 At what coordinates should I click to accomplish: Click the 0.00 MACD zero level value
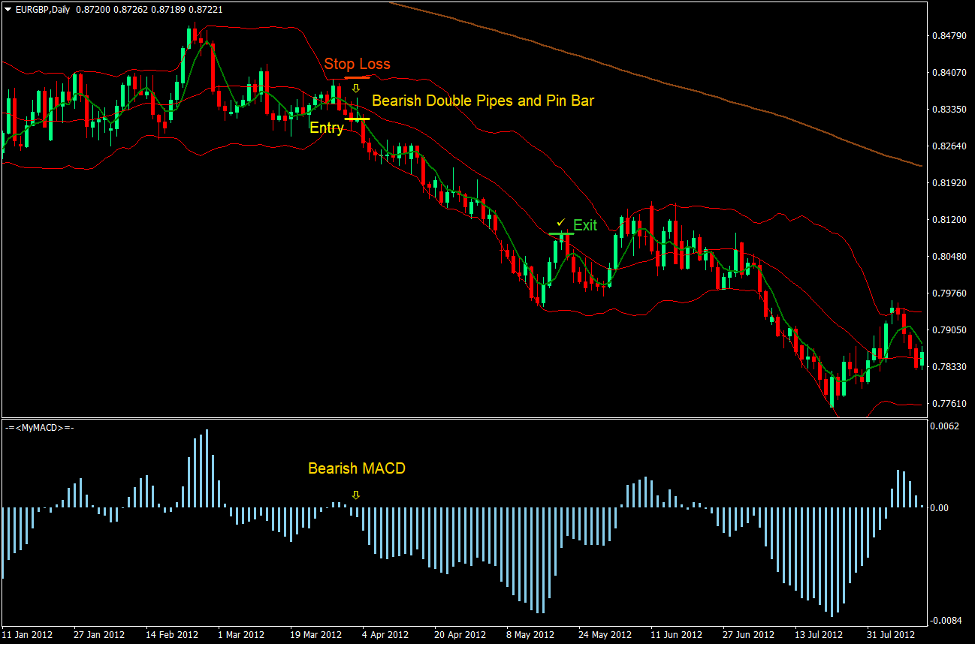940,508
